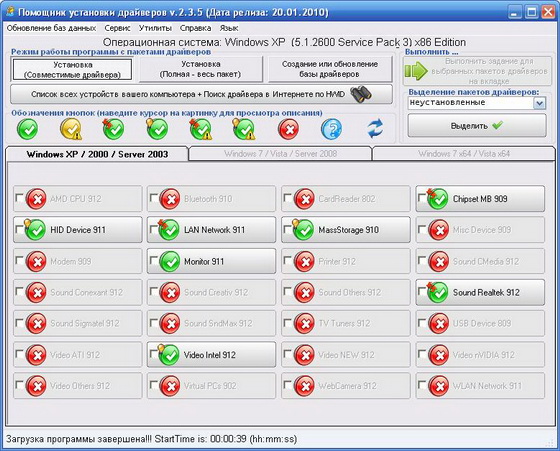Click the Выполнить задание button

[478, 71]
